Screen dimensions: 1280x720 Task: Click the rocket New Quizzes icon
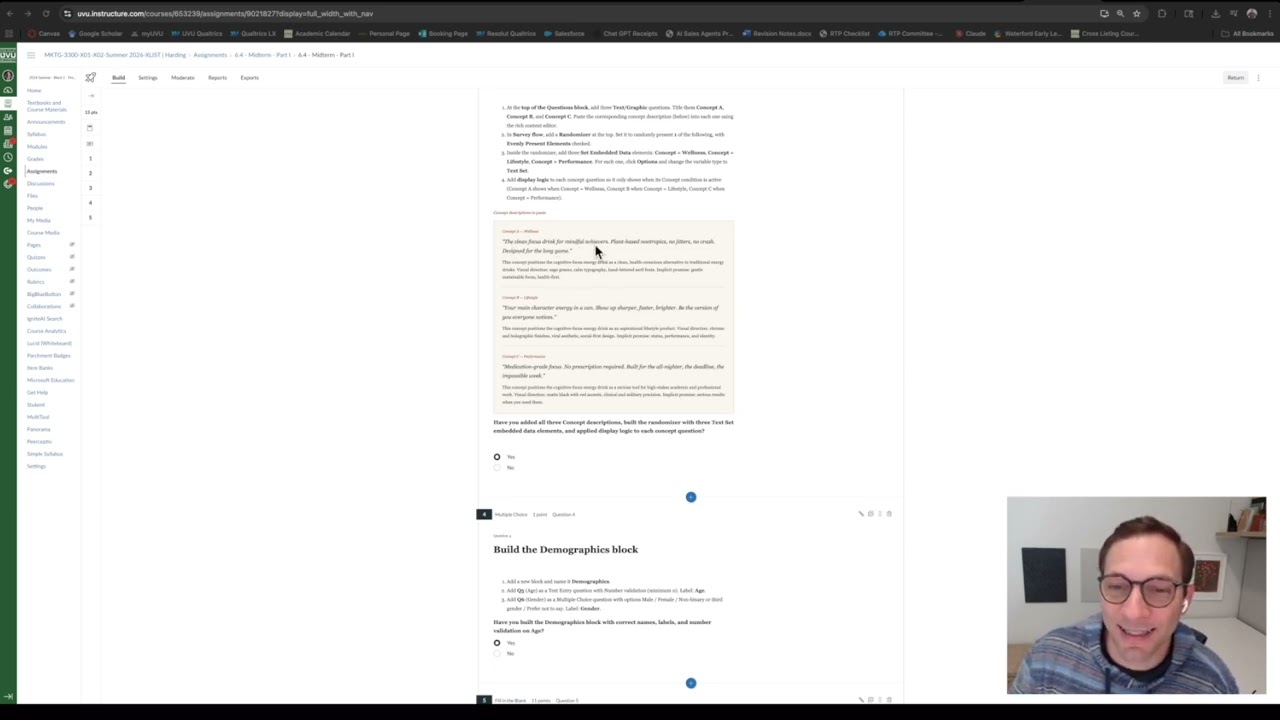click(91, 77)
